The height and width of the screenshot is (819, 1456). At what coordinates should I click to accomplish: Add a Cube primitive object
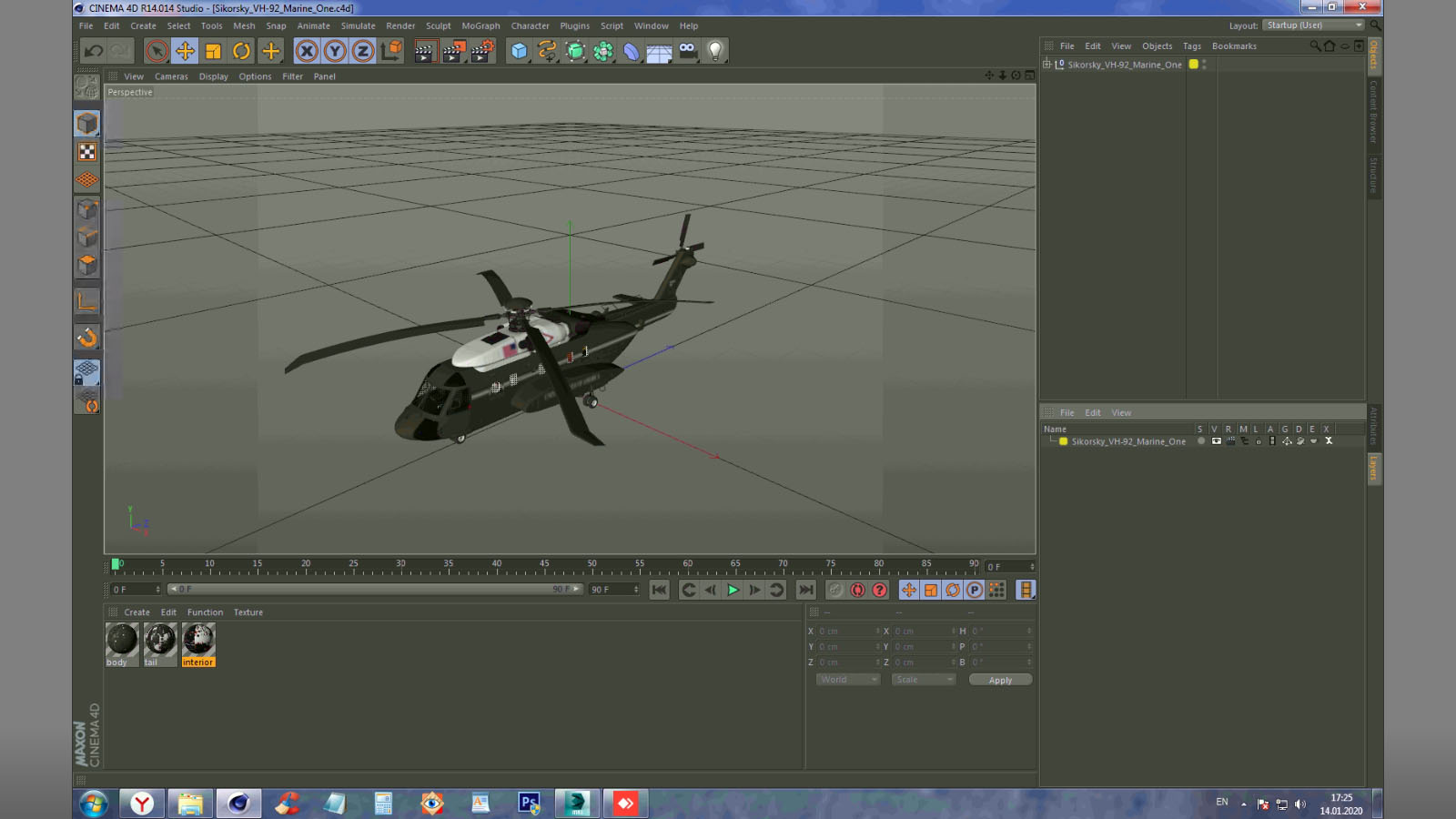point(519,51)
